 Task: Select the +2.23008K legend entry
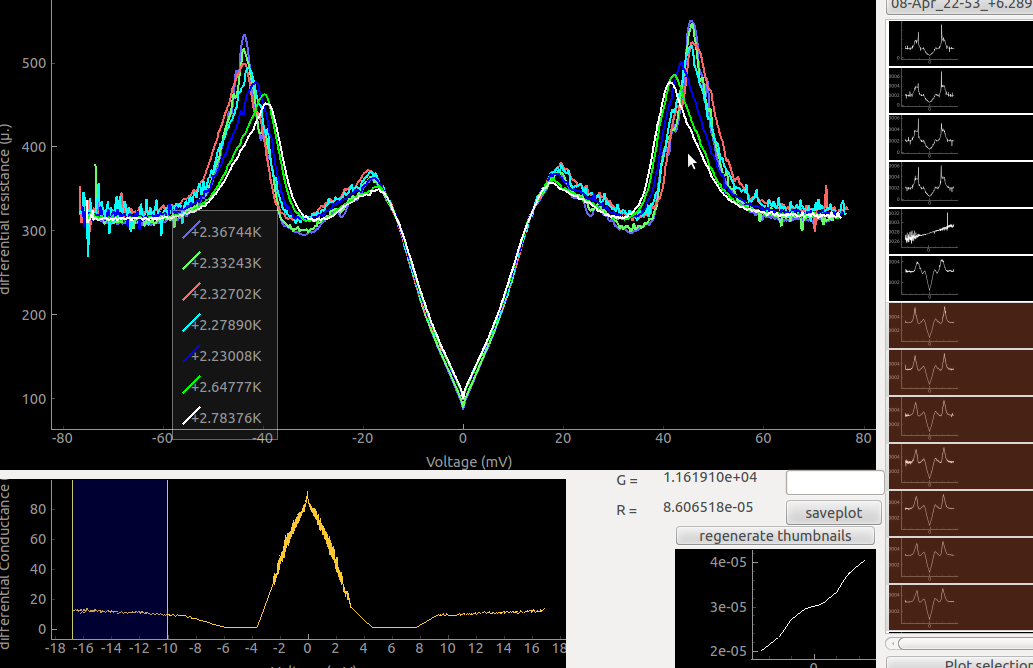222,356
